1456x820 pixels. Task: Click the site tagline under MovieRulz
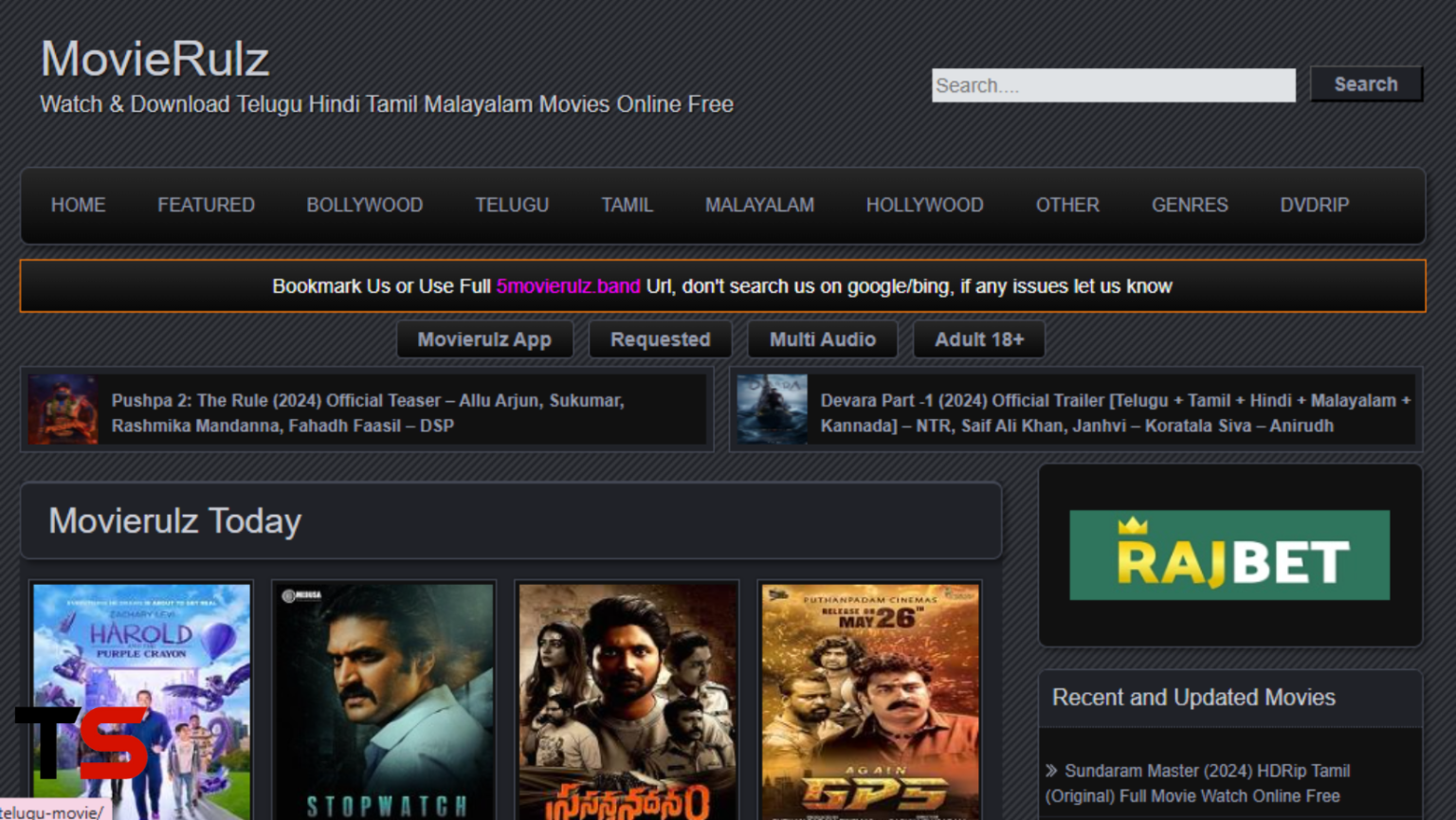(x=387, y=104)
